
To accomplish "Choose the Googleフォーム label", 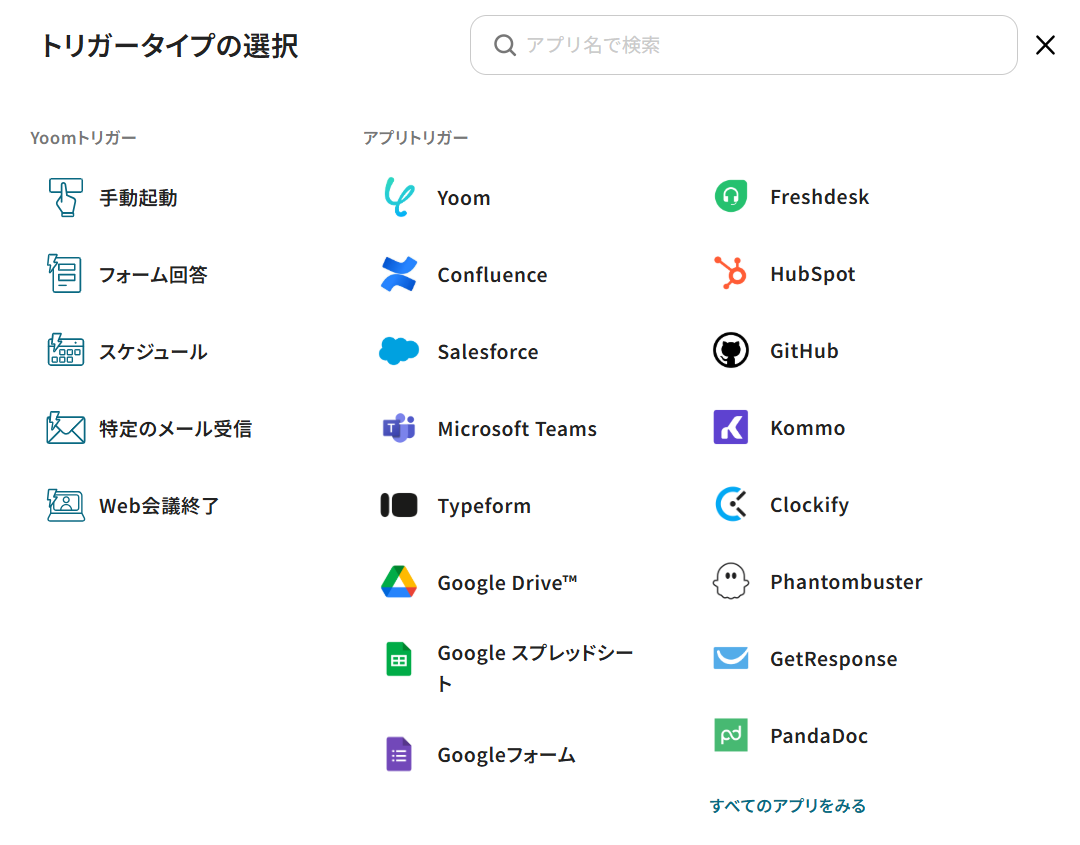I will (507, 755).
